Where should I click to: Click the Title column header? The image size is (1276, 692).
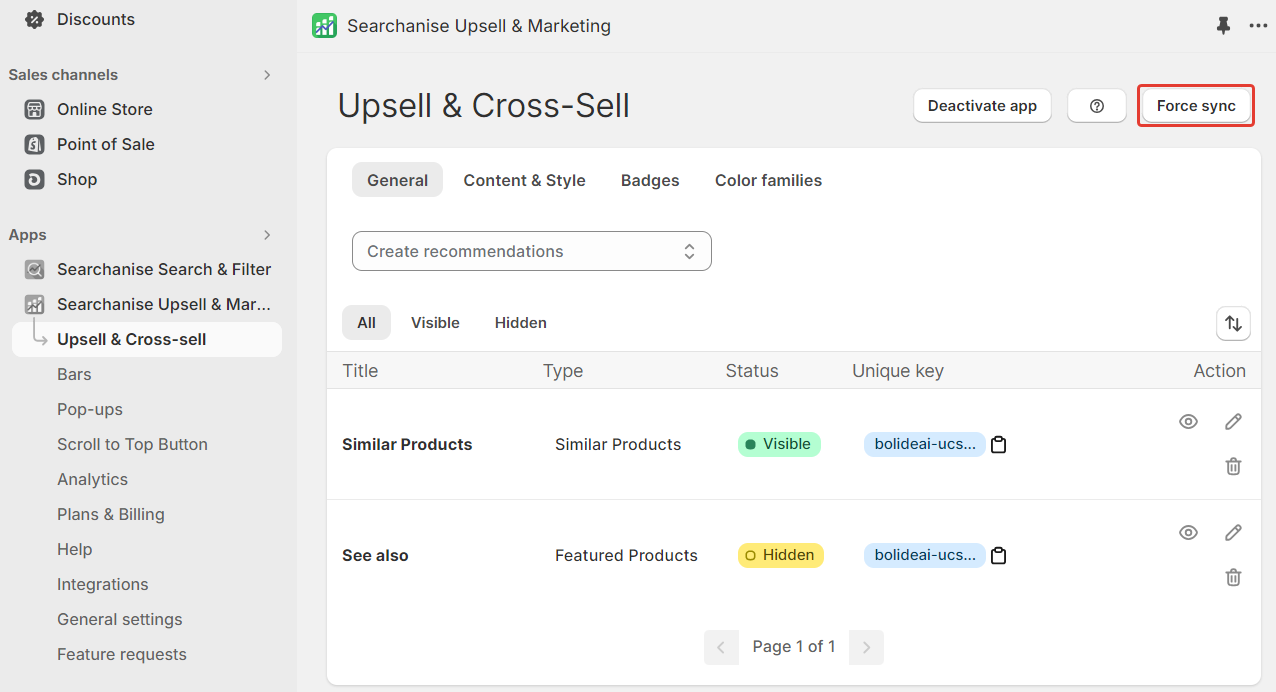point(360,371)
